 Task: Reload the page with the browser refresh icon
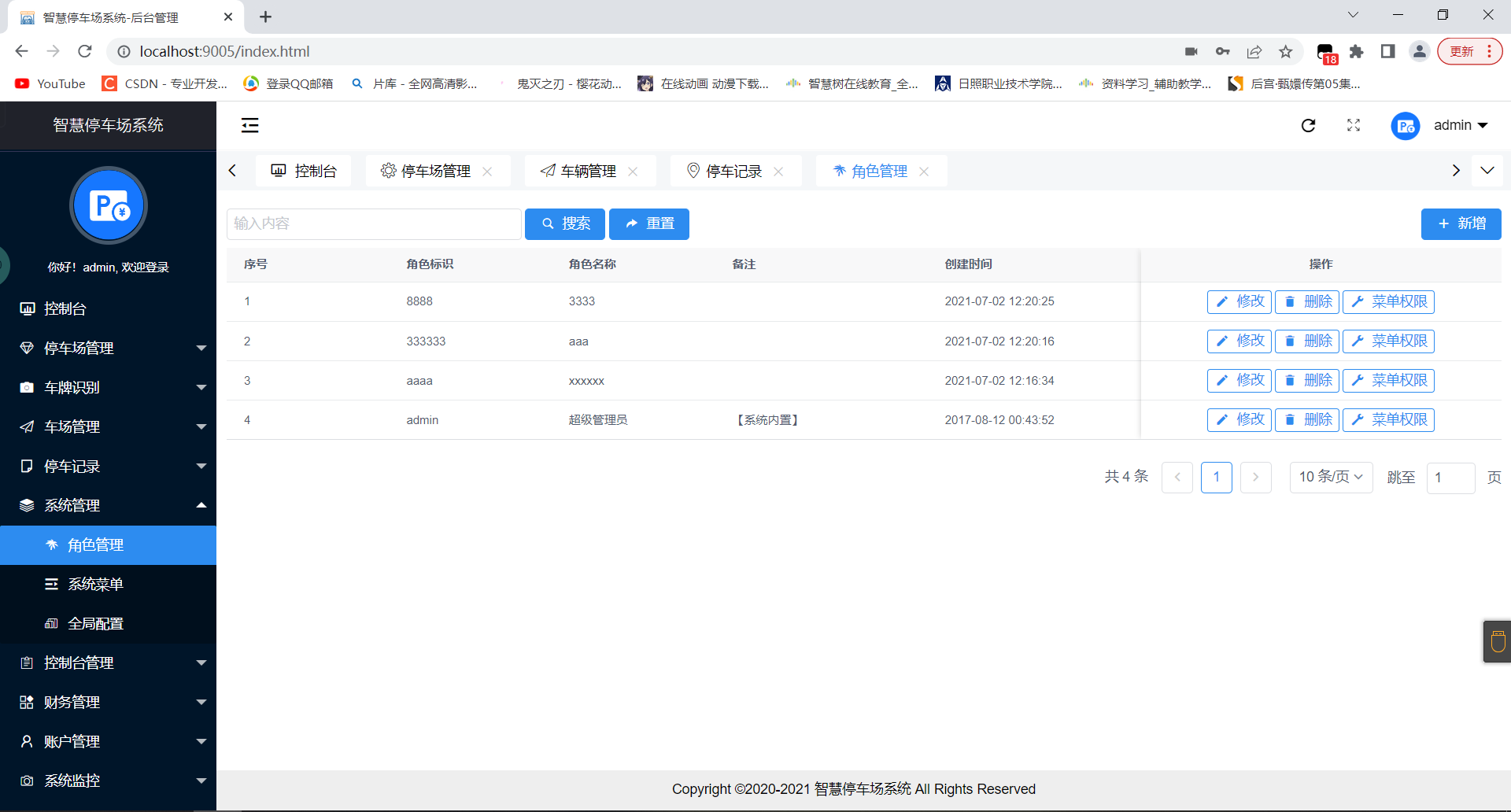(x=85, y=51)
